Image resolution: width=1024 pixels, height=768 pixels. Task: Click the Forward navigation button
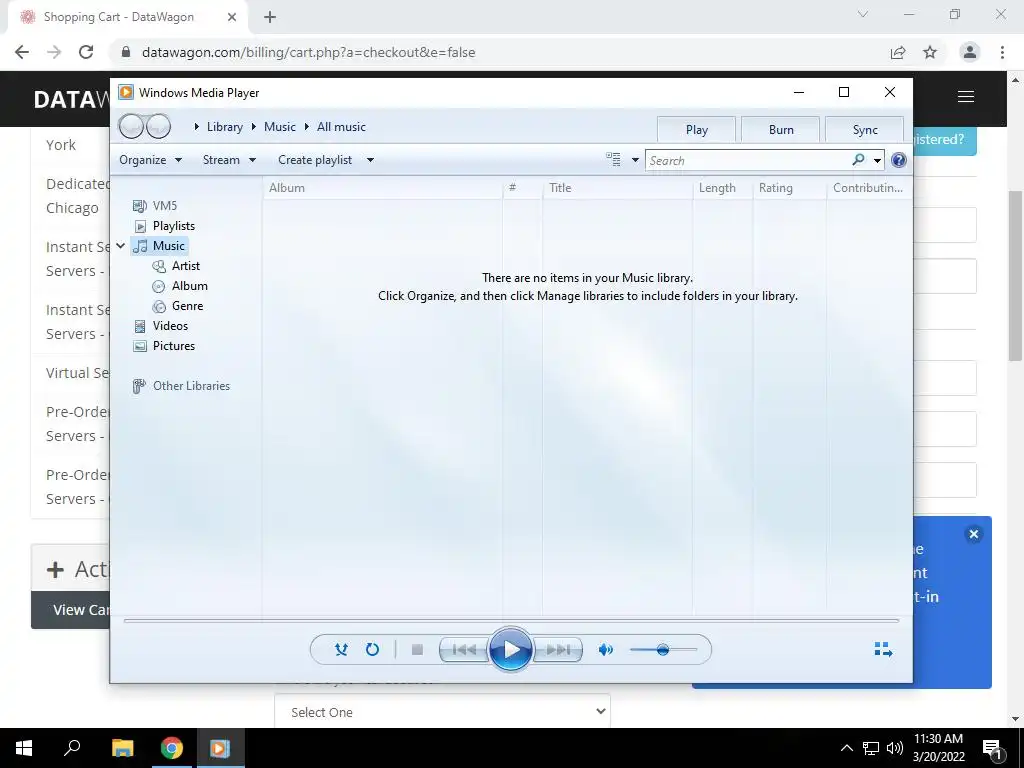(158, 126)
